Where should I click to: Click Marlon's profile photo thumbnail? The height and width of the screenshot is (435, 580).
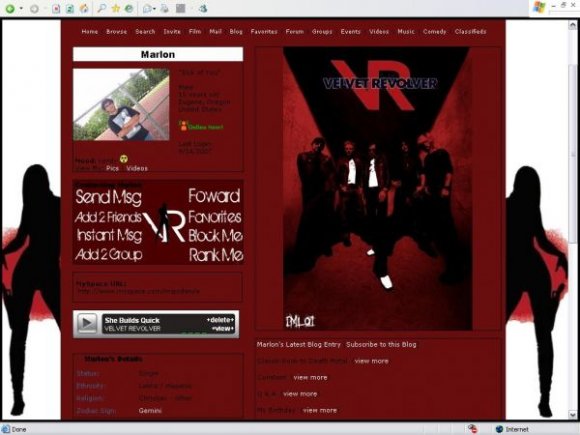click(x=121, y=104)
